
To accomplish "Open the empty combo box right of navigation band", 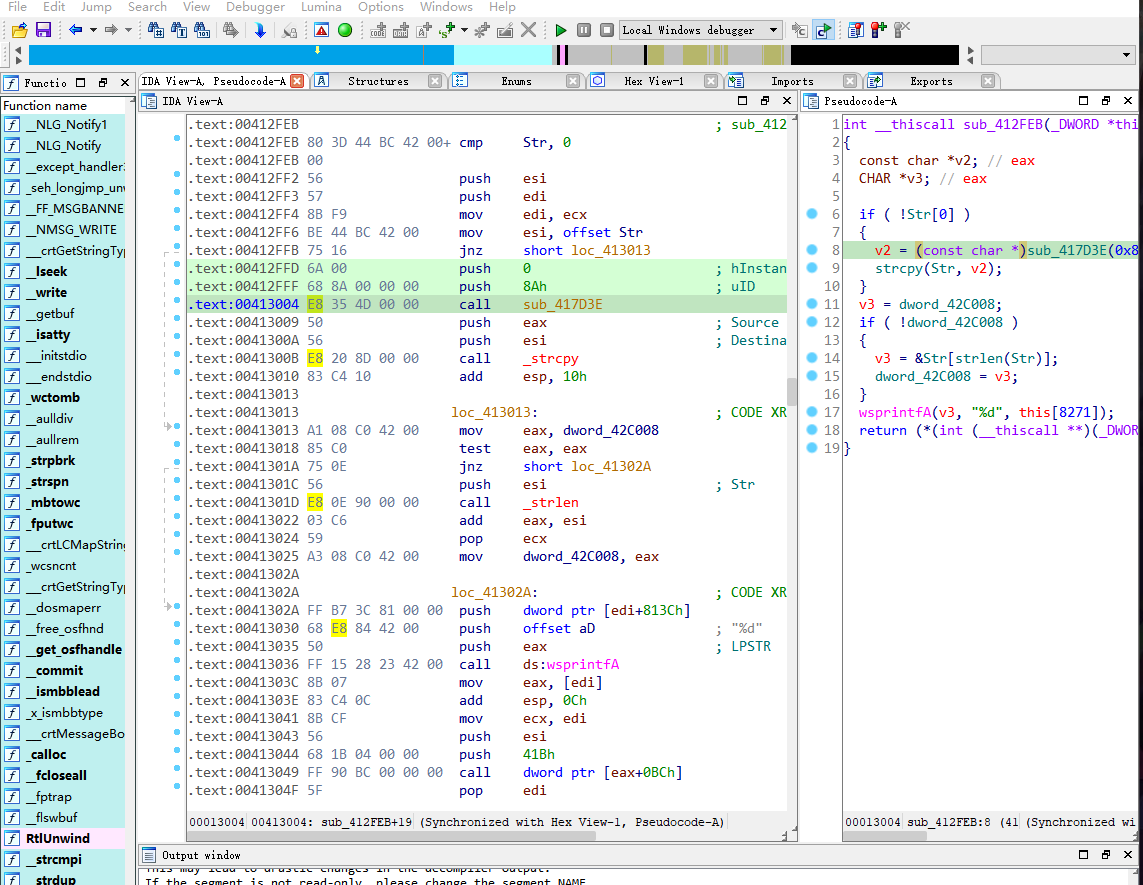I will click(x=1058, y=55).
